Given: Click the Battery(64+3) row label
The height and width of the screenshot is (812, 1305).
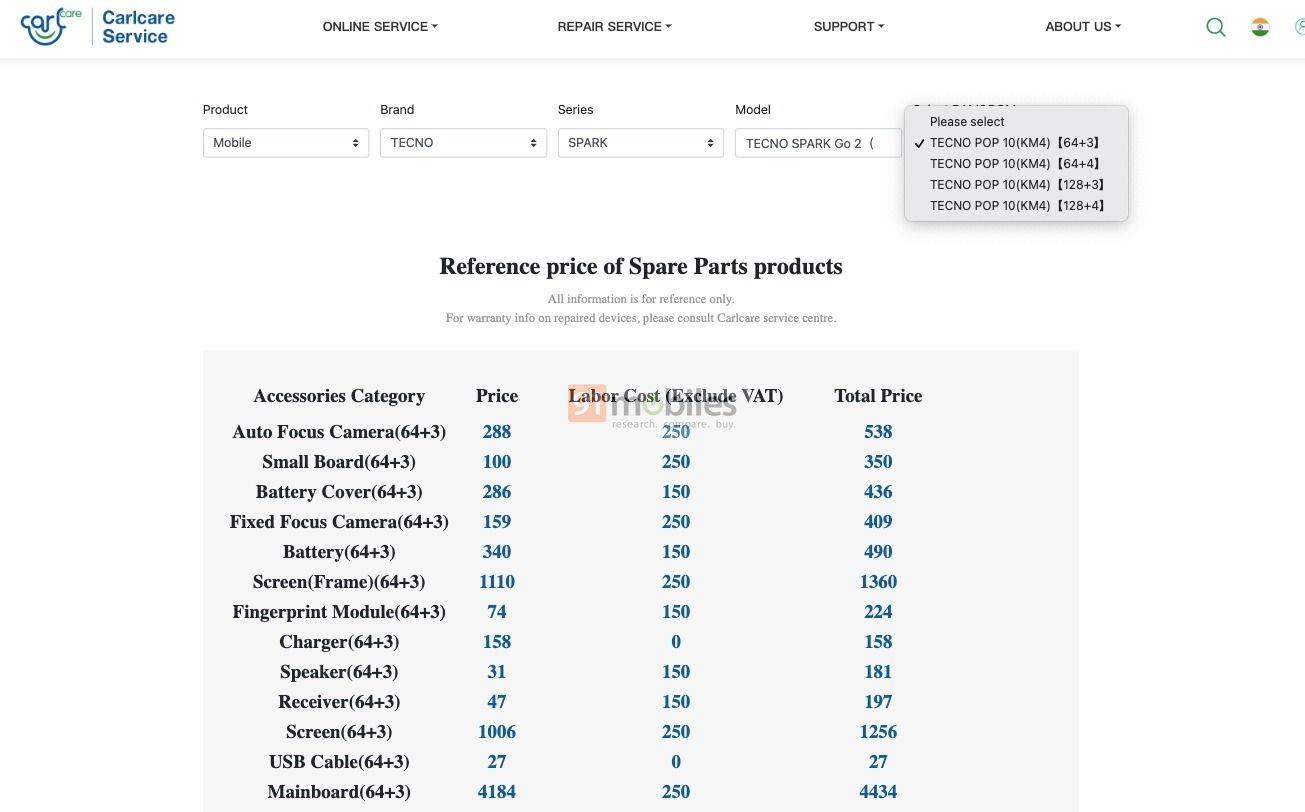Looking at the screenshot, I should [x=339, y=552].
